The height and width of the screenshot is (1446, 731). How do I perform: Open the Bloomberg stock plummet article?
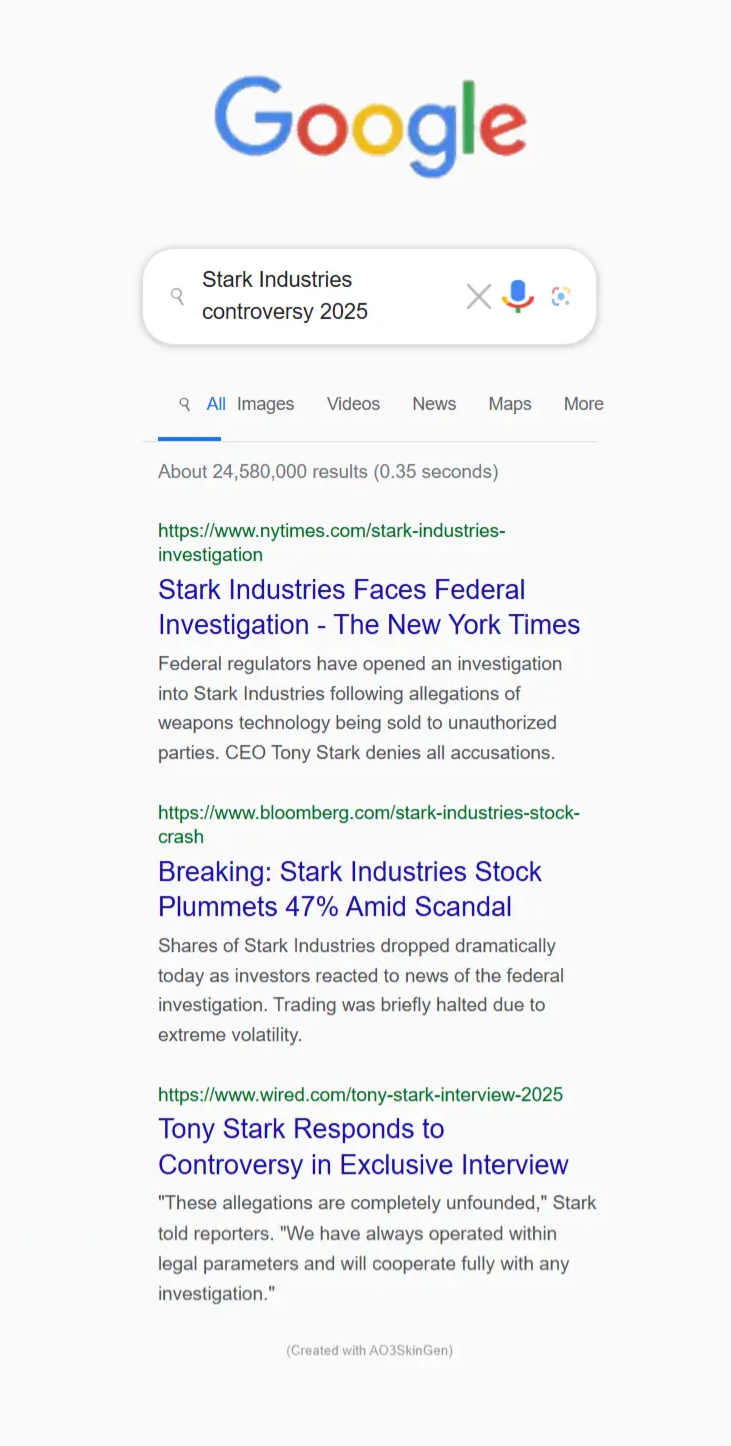(x=350, y=889)
